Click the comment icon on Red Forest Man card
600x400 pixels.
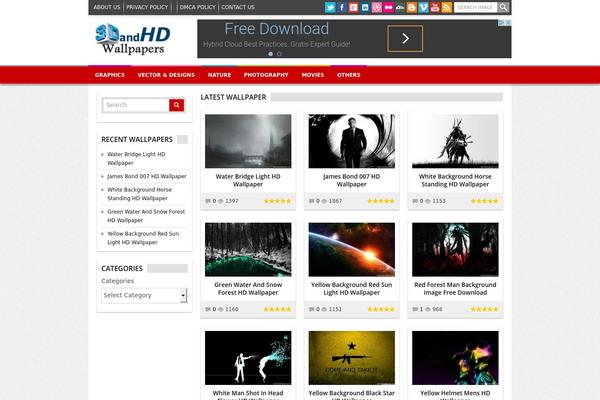[x=415, y=309]
